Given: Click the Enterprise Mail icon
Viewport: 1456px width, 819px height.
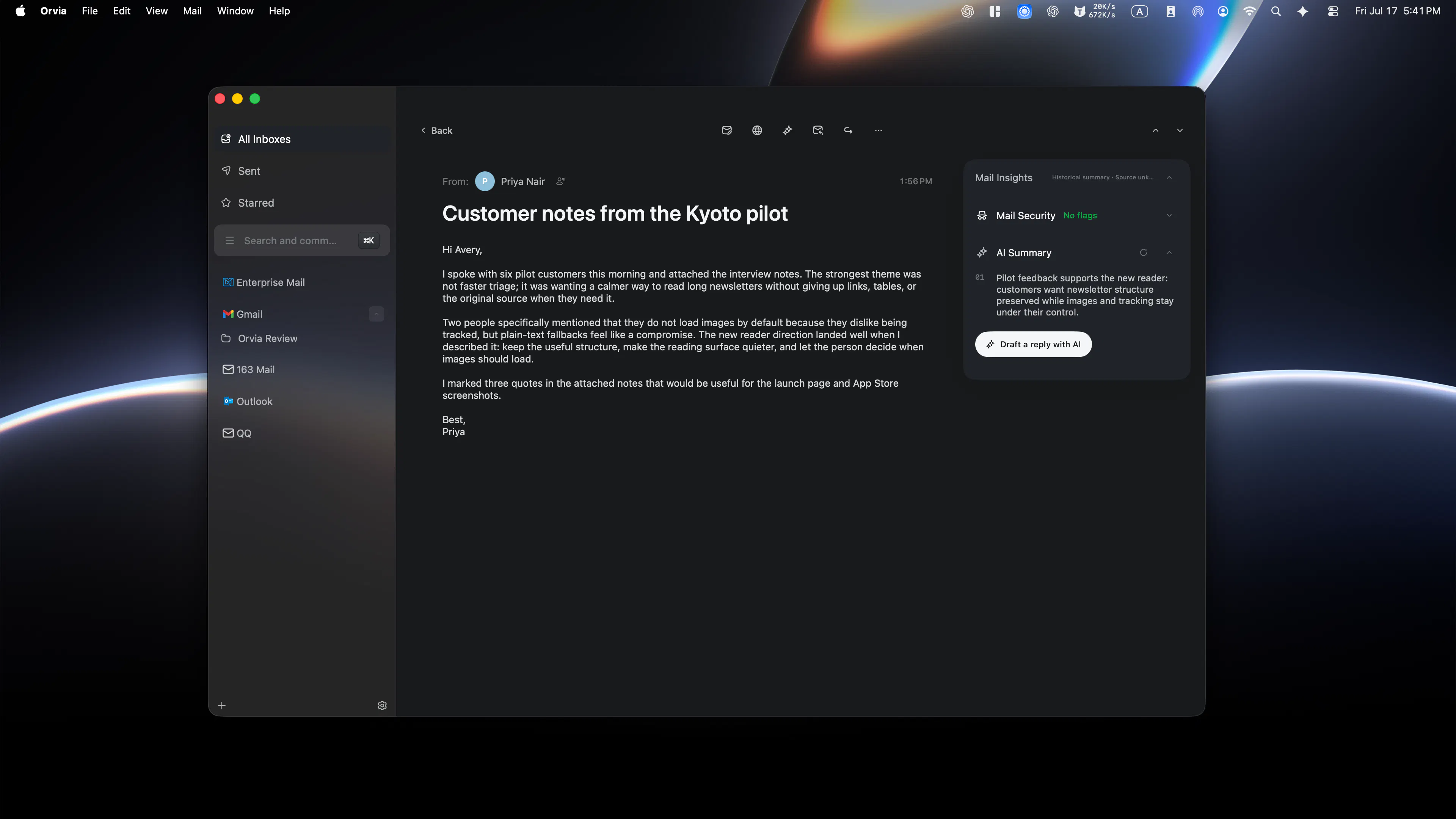Looking at the screenshot, I should tap(228, 282).
